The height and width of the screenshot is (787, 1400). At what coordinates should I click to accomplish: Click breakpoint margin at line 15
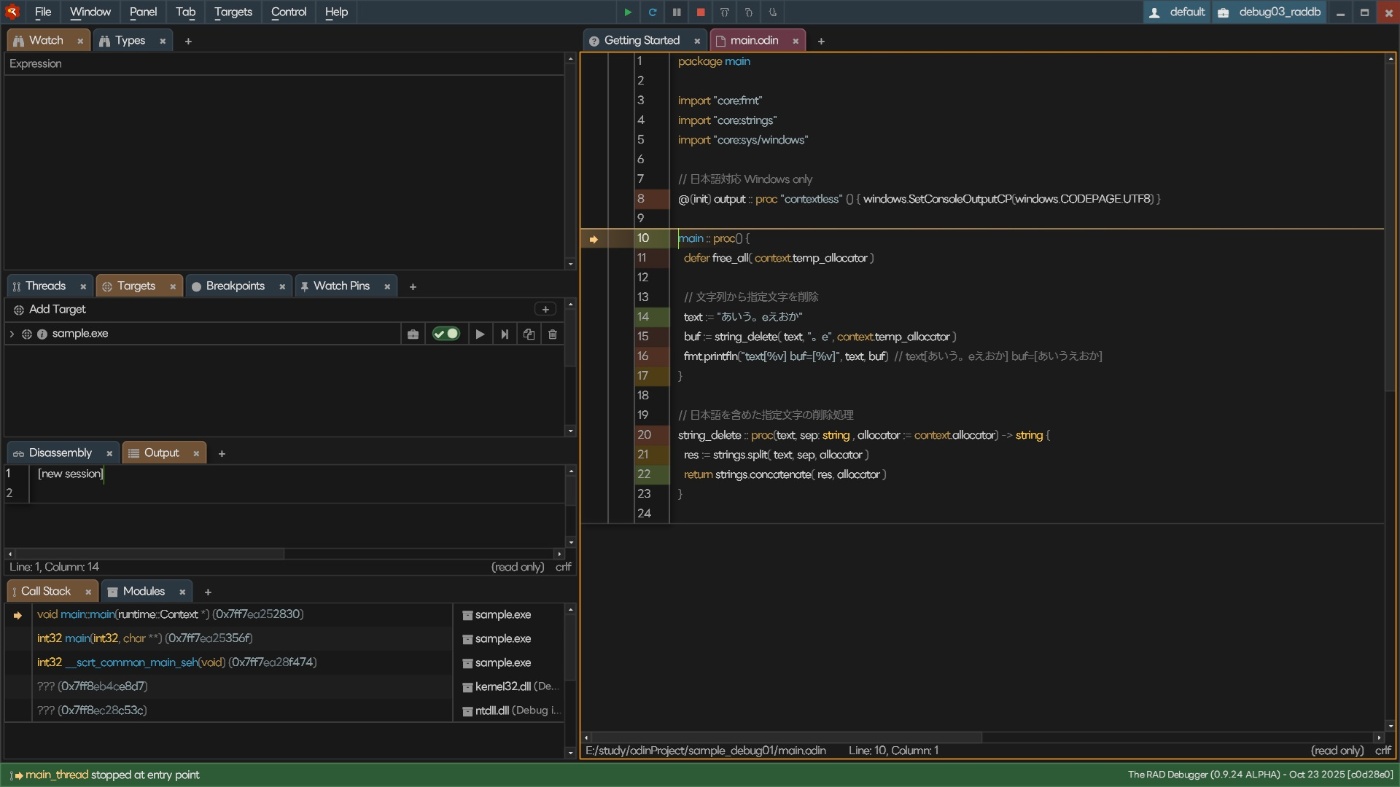point(620,337)
